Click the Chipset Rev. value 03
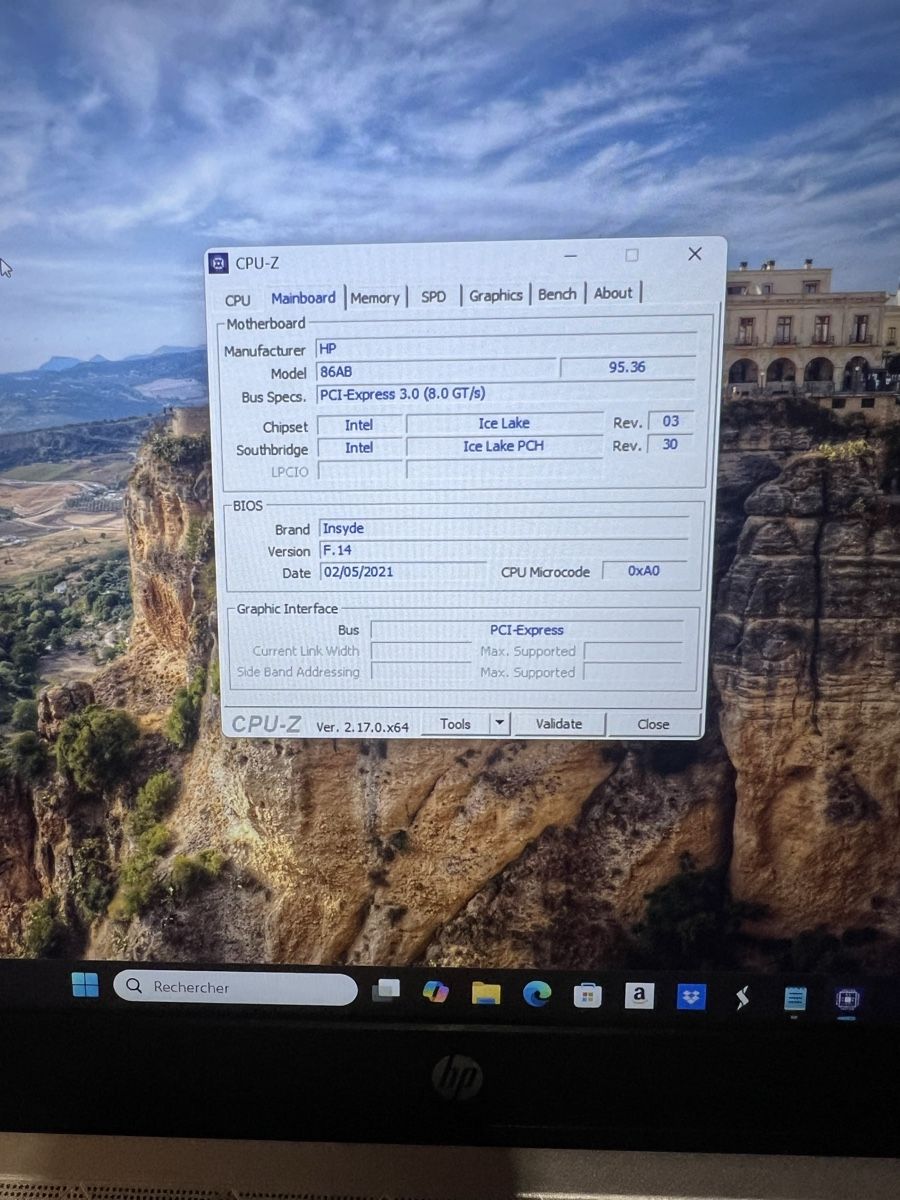Image resolution: width=900 pixels, height=1200 pixels. [x=671, y=421]
